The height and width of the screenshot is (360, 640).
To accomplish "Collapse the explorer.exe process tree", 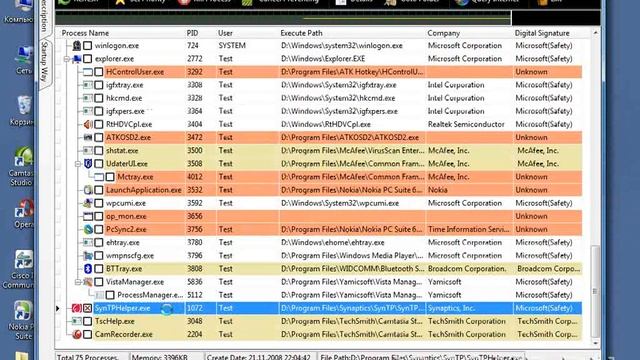I will point(67,59).
